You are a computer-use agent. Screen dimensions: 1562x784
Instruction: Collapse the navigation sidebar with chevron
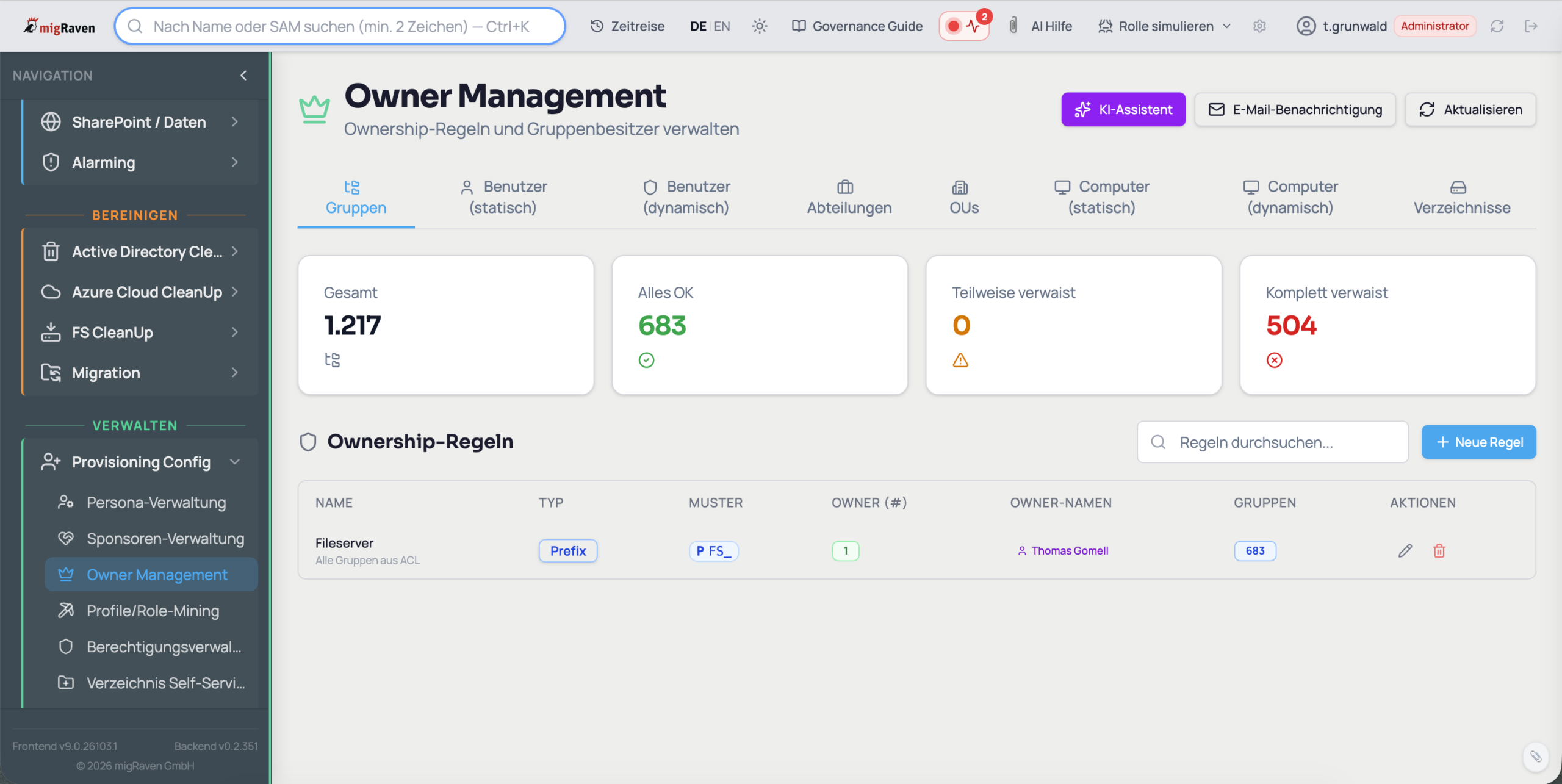(243, 76)
